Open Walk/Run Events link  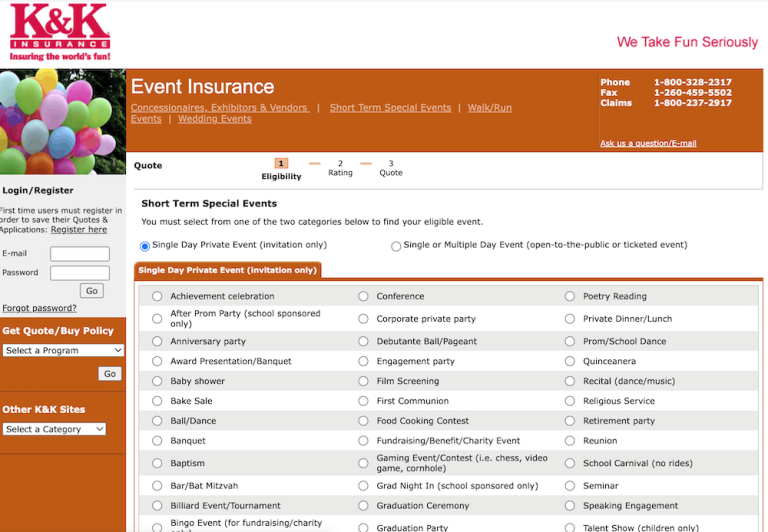pos(489,108)
